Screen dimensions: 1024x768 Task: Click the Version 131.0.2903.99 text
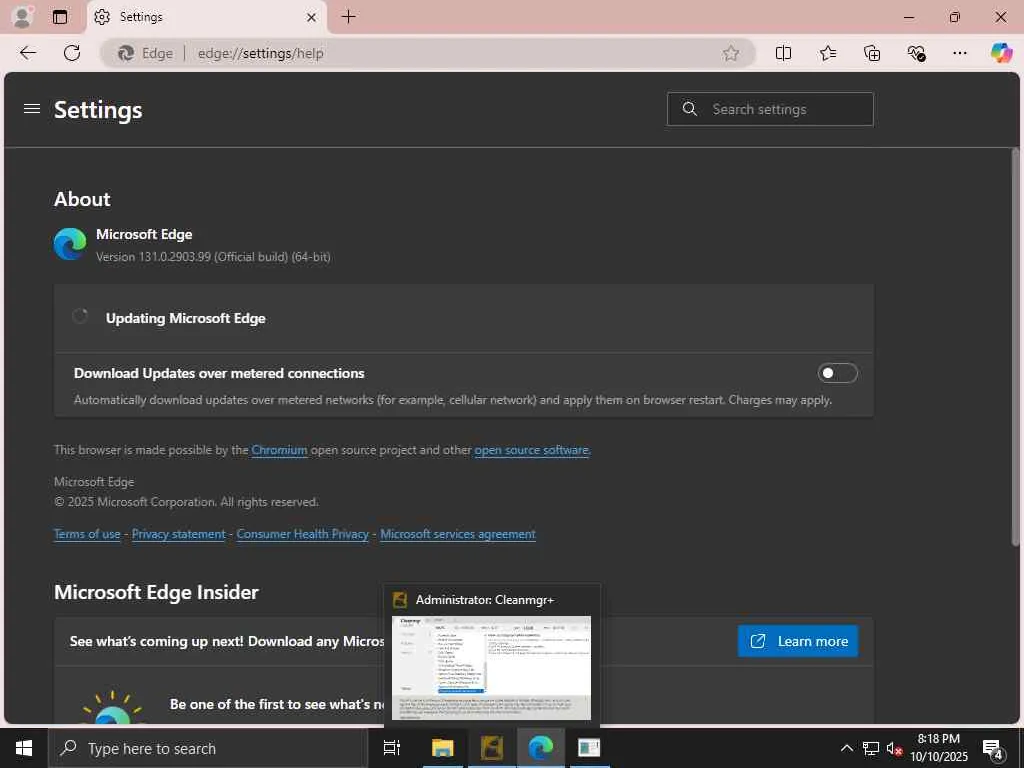(x=213, y=257)
